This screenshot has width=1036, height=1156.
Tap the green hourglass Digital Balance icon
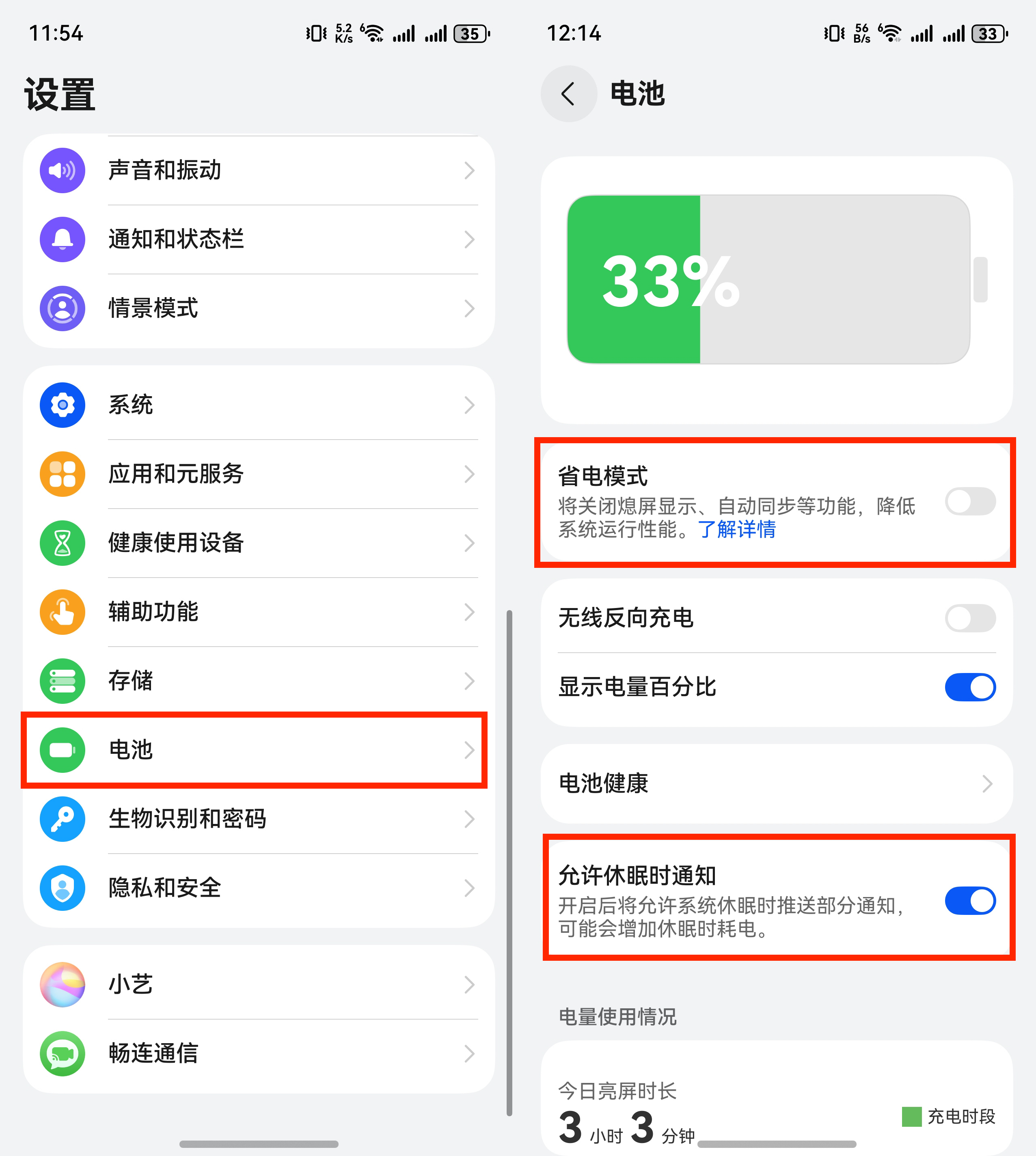(63, 542)
